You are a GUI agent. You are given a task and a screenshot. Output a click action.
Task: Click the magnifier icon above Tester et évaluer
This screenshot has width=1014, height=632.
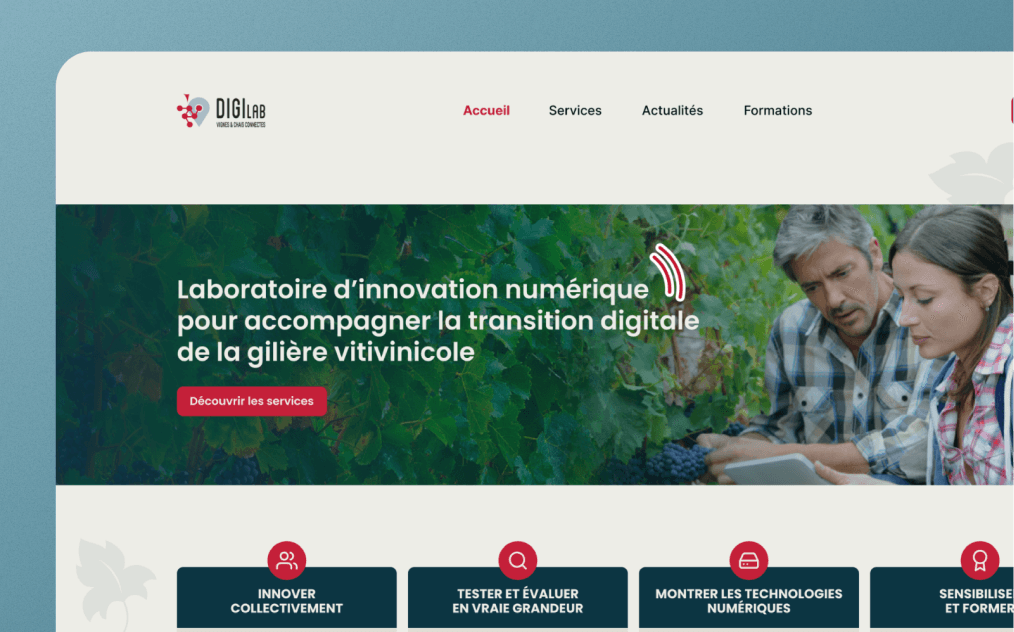pyautogui.click(x=517, y=560)
